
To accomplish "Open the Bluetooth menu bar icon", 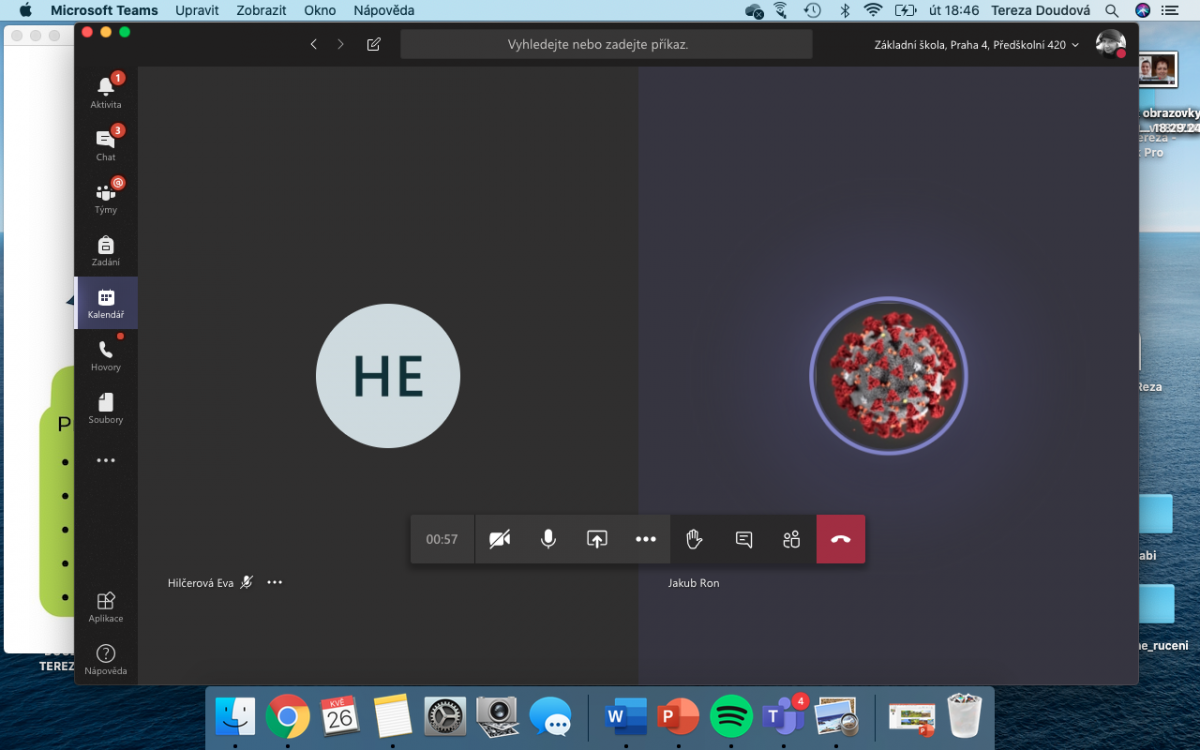I will point(844,10).
